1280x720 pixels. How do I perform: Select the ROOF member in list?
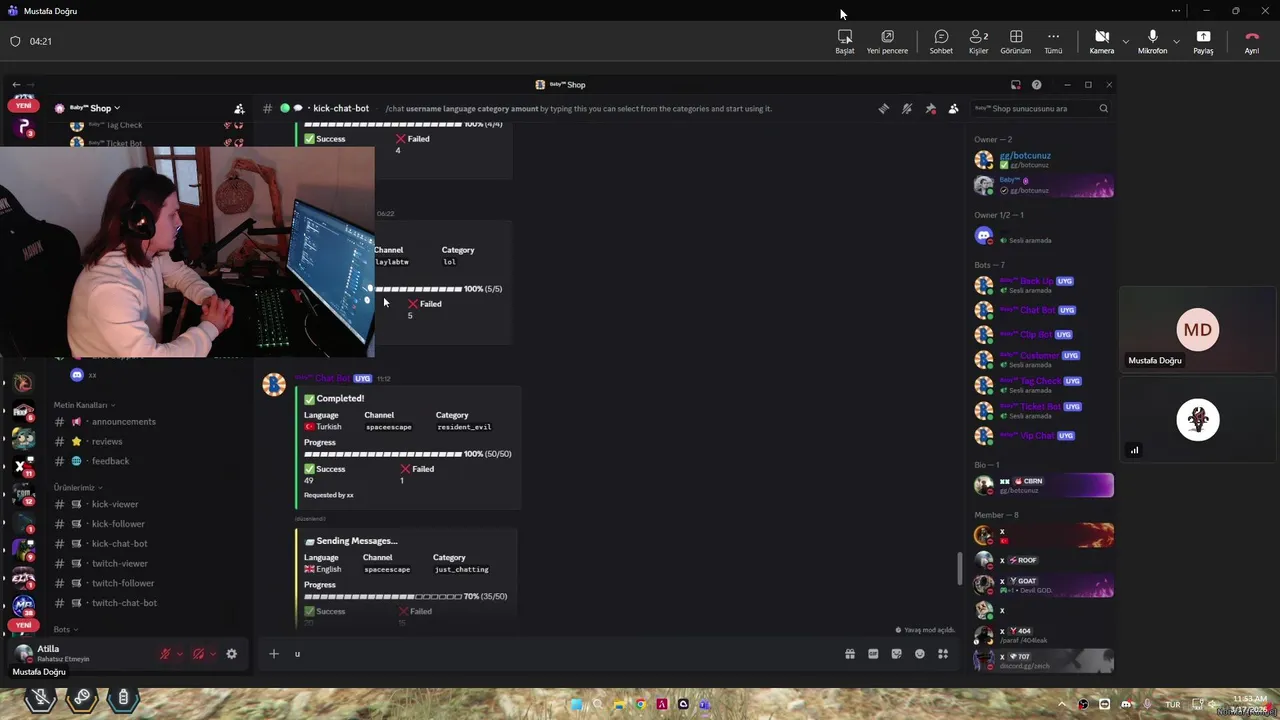pyautogui.click(x=1043, y=560)
